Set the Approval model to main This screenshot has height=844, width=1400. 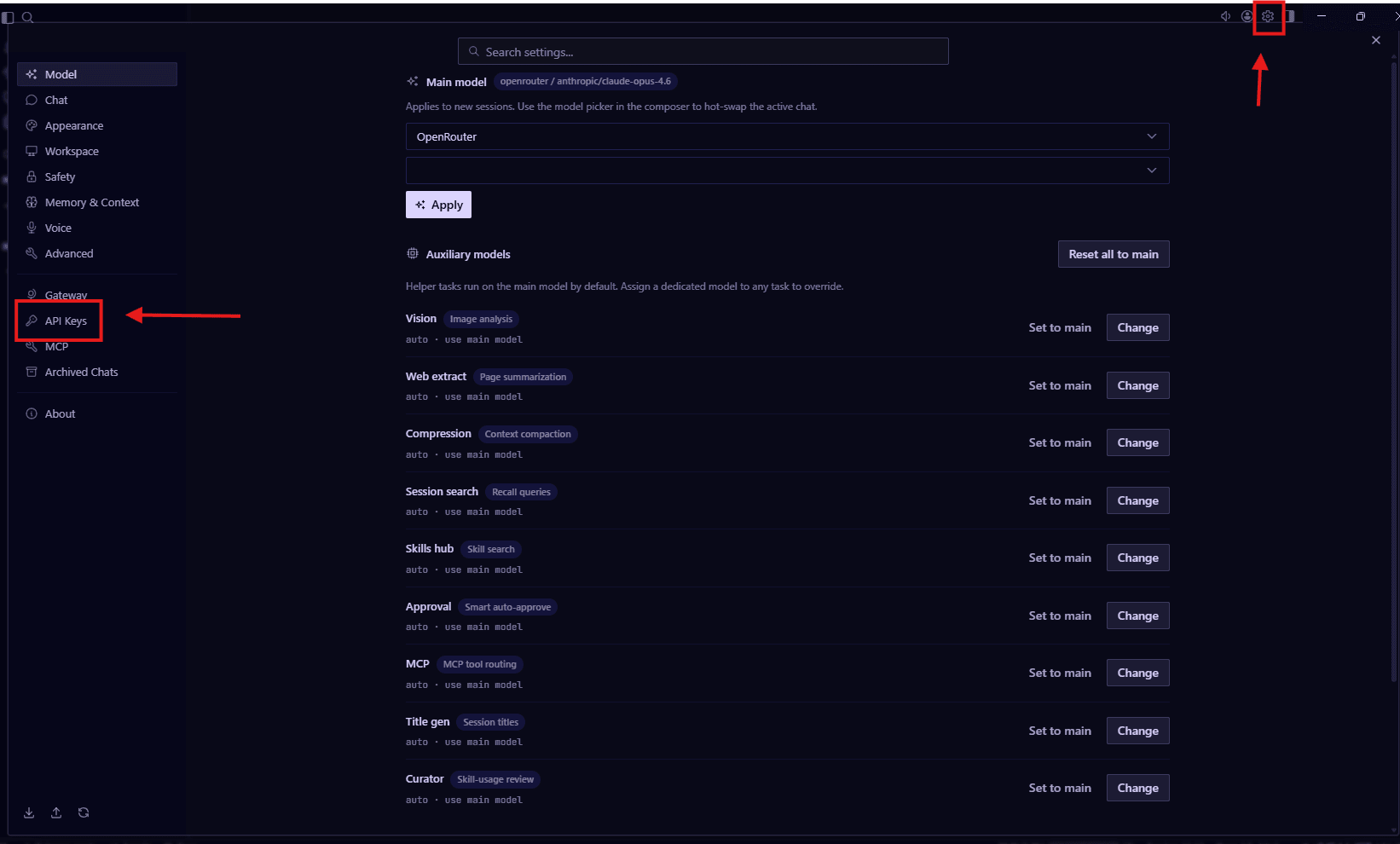pos(1060,616)
